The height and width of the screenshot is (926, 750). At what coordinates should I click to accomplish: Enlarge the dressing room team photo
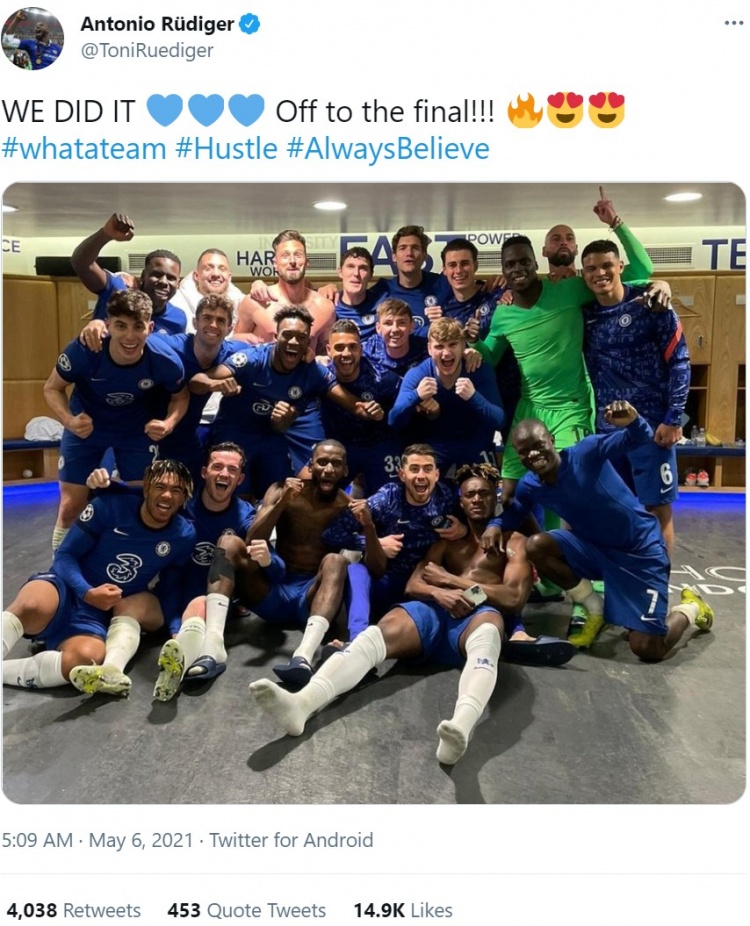[374, 493]
